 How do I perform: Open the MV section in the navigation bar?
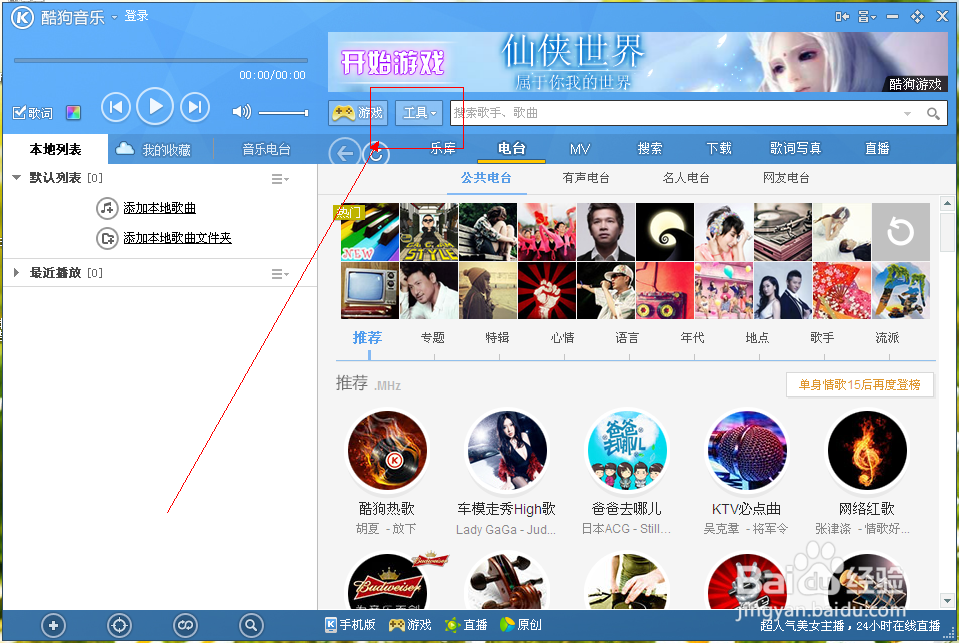(579, 147)
